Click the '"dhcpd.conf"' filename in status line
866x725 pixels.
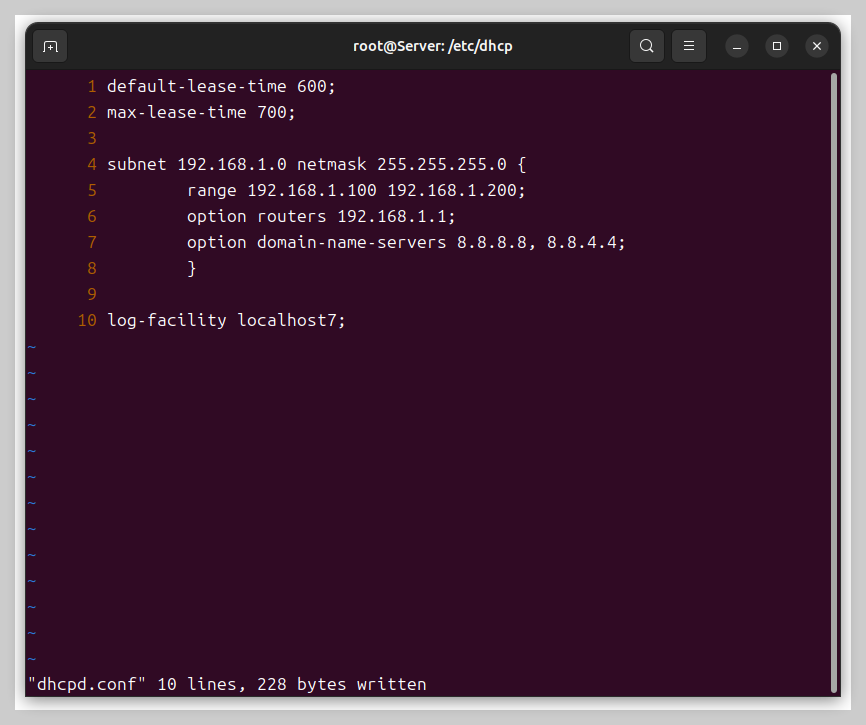(87, 684)
